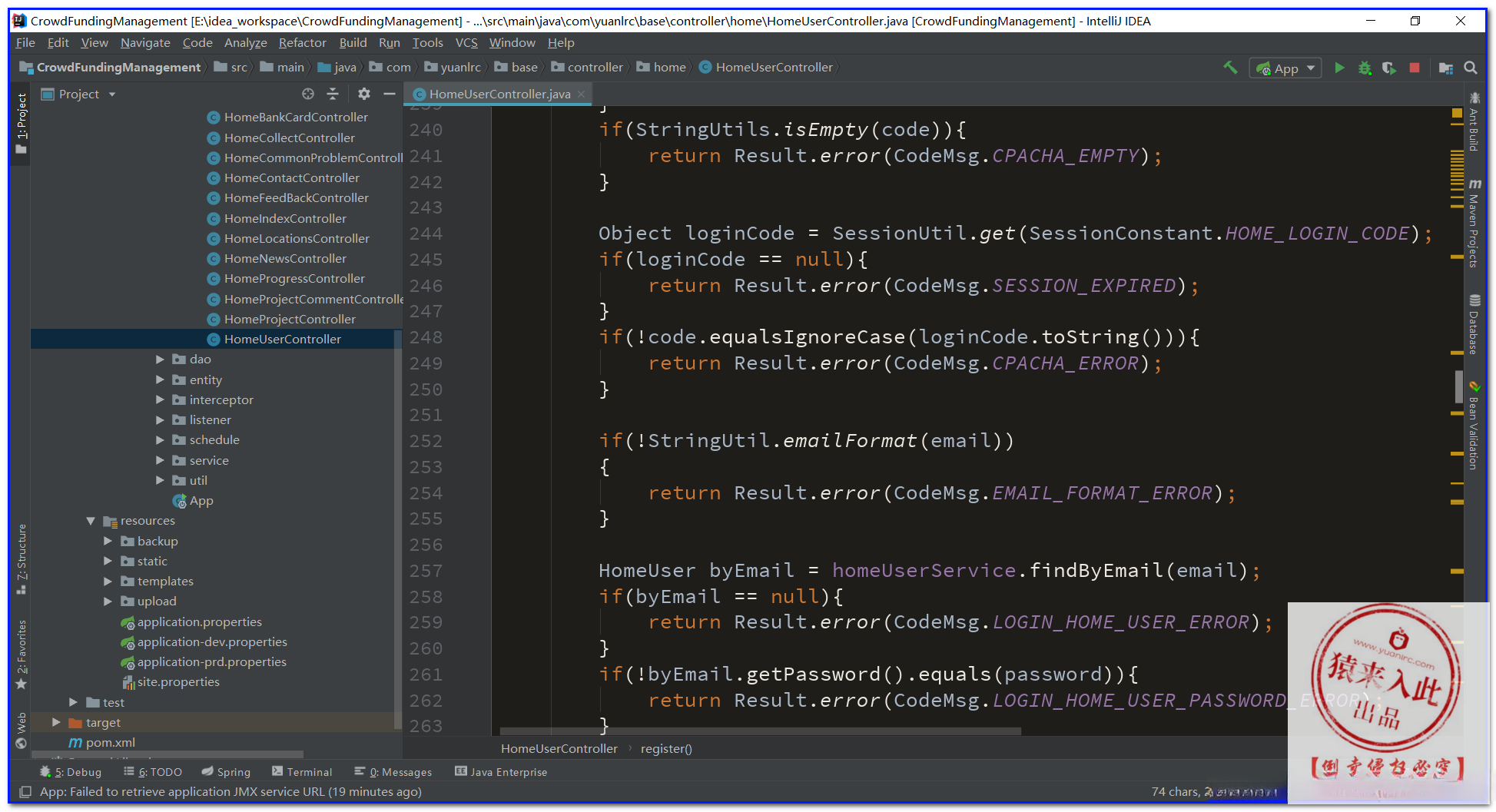Open the App run configuration dropdown
The width and height of the screenshot is (1496, 812).
click(1285, 68)
